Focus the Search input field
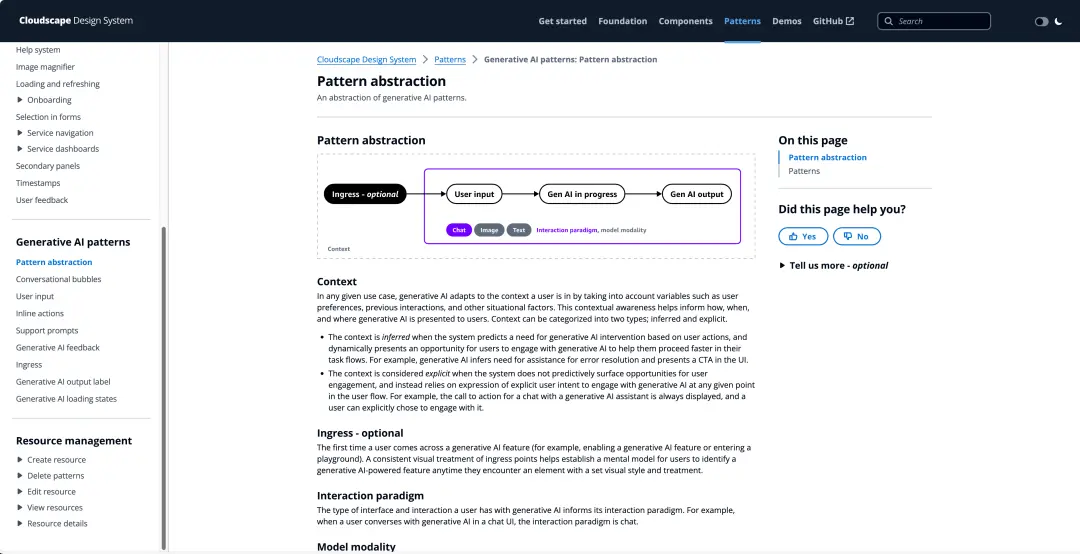 pyautogui.click(x=940, y=21)
